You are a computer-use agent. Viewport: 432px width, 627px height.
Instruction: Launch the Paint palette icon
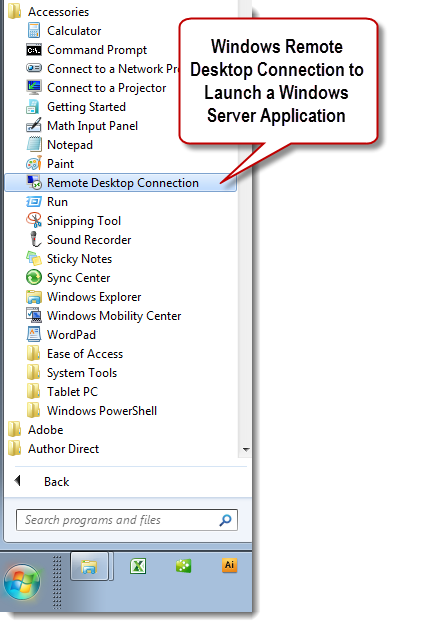point(34,163)
